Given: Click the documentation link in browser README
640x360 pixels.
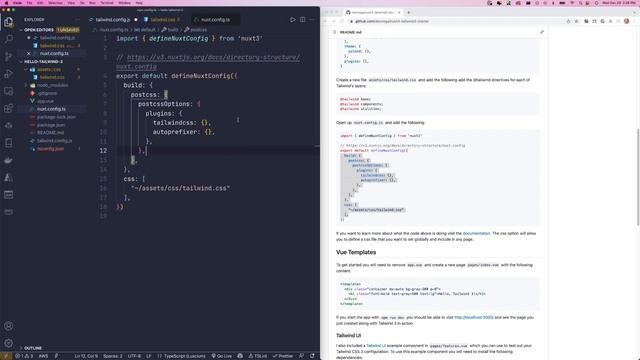Looking at the screenshot, I should [476, 233].
